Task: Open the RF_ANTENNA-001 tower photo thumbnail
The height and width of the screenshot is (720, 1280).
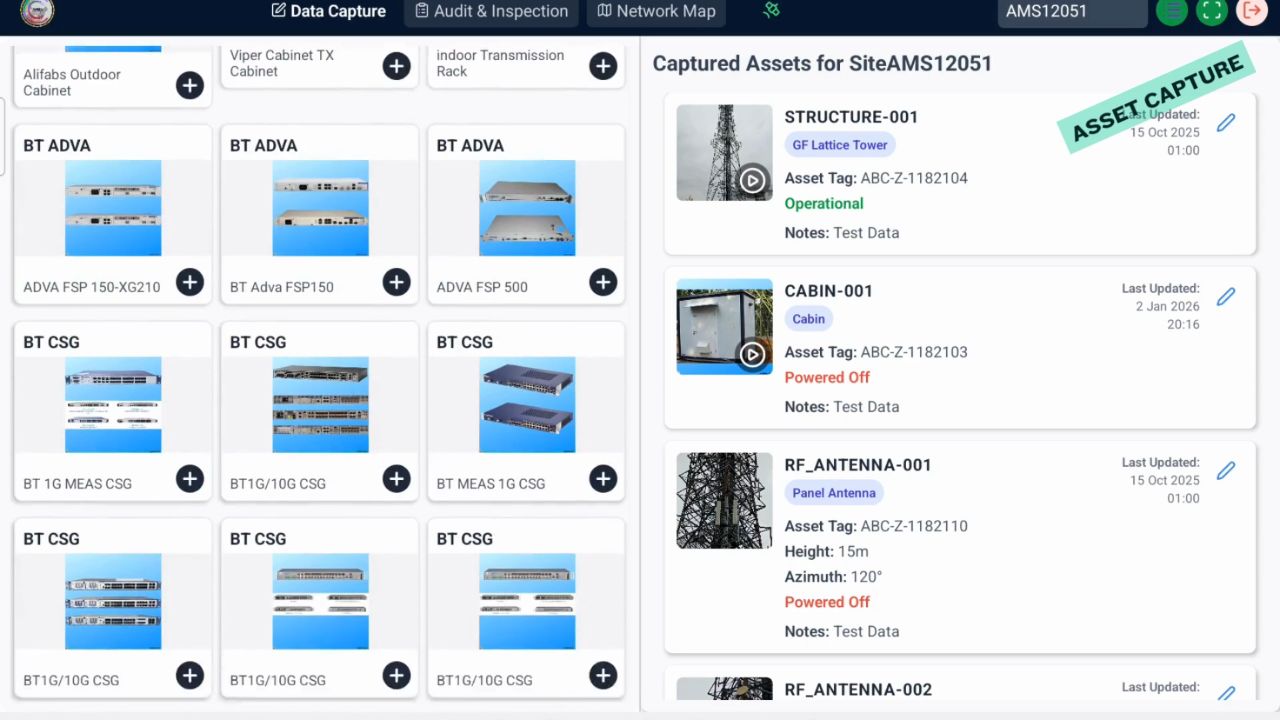Action: [725, 501]
